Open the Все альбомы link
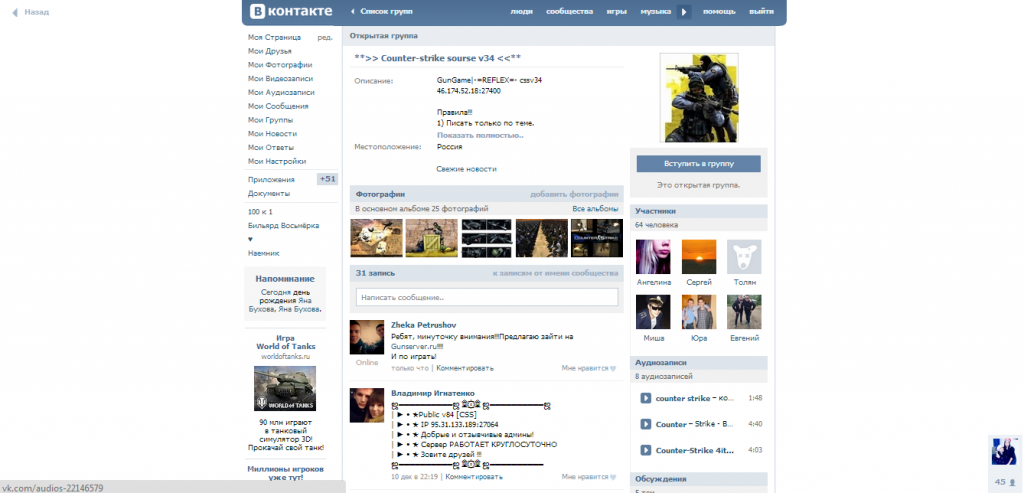The height and width of the screenshot is (493, 1024). [595, 209]
